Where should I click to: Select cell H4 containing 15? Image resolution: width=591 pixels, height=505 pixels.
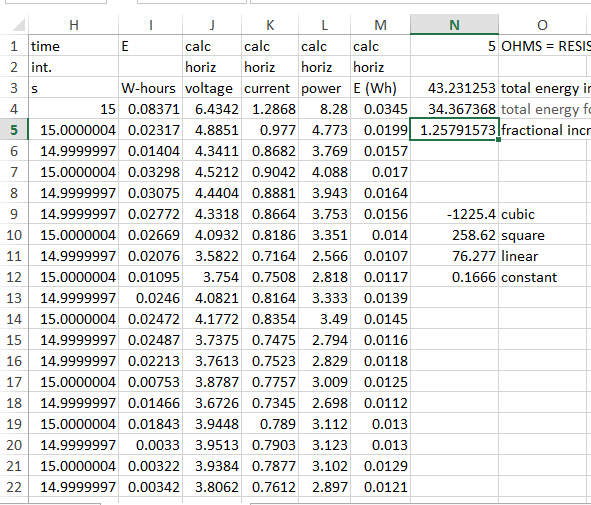(x=73, y=109)
